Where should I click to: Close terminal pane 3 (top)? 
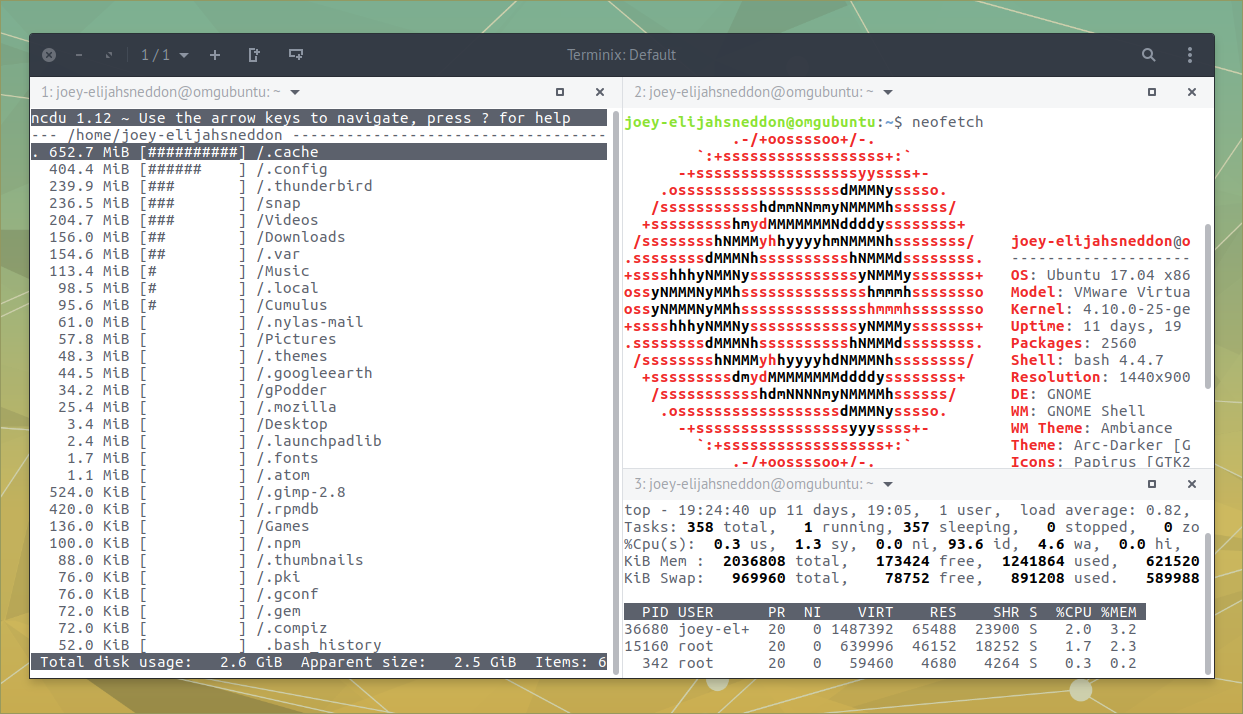pyautogui.click(x=1191, y=484)
